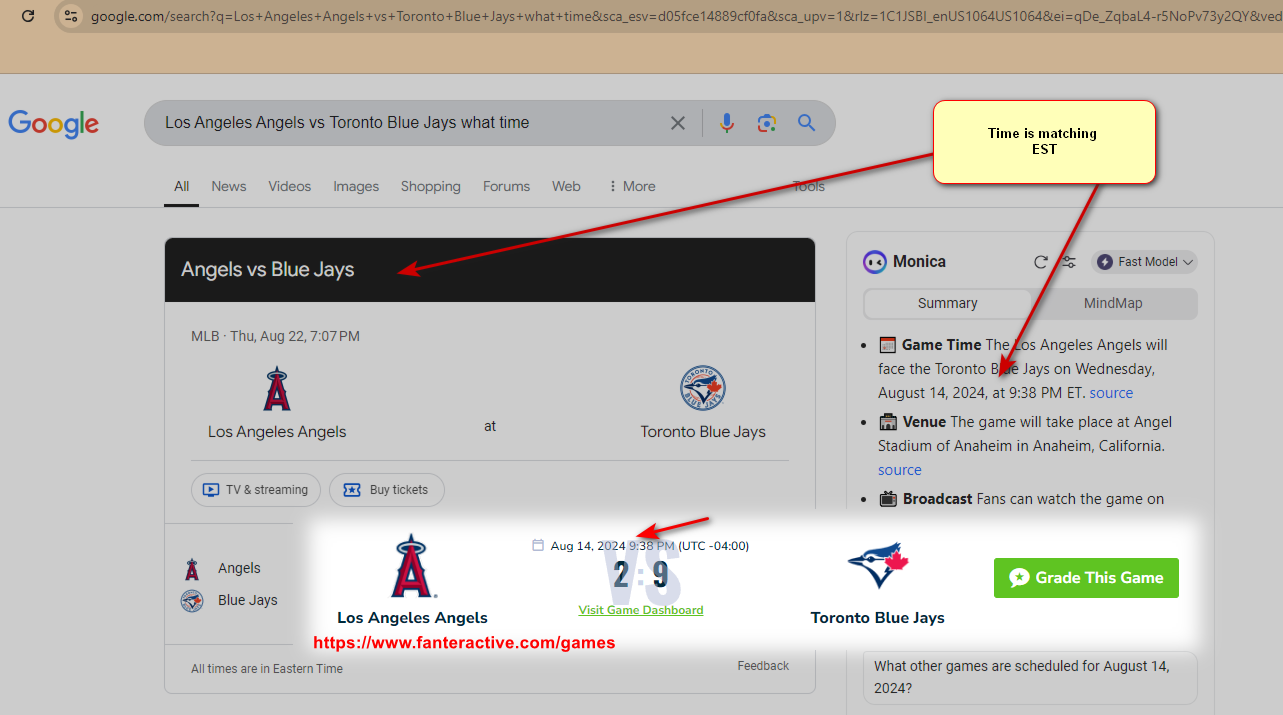
Task: Regenerate Monica answer with refresh icon
Action: point(1041,262)
